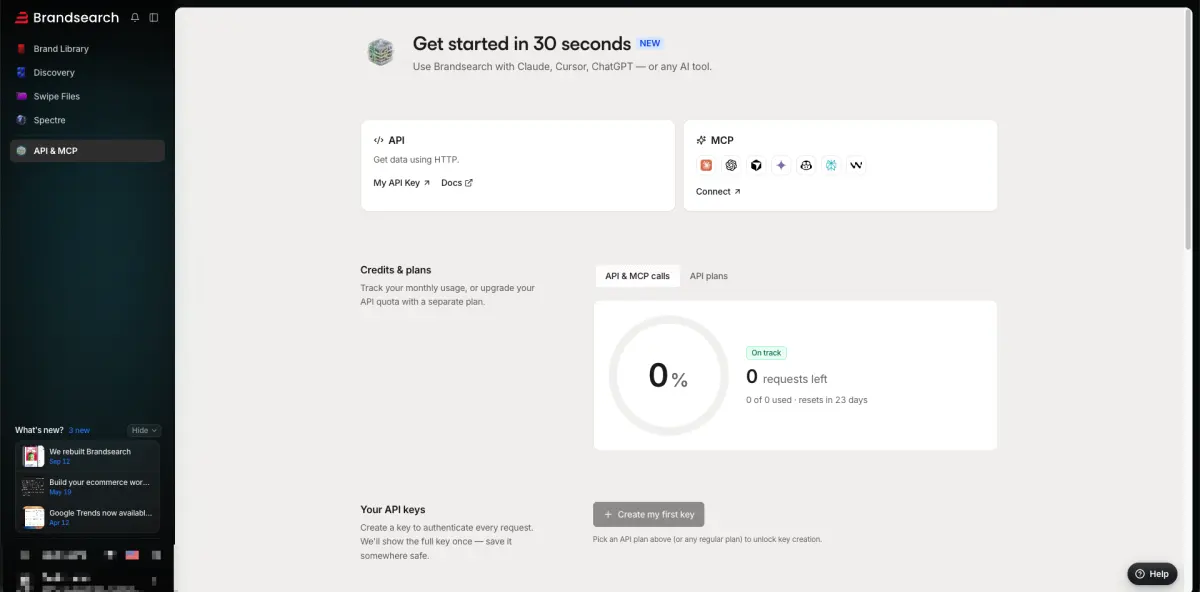Hide the What's new panel
1200x592 pixels.
144,430
